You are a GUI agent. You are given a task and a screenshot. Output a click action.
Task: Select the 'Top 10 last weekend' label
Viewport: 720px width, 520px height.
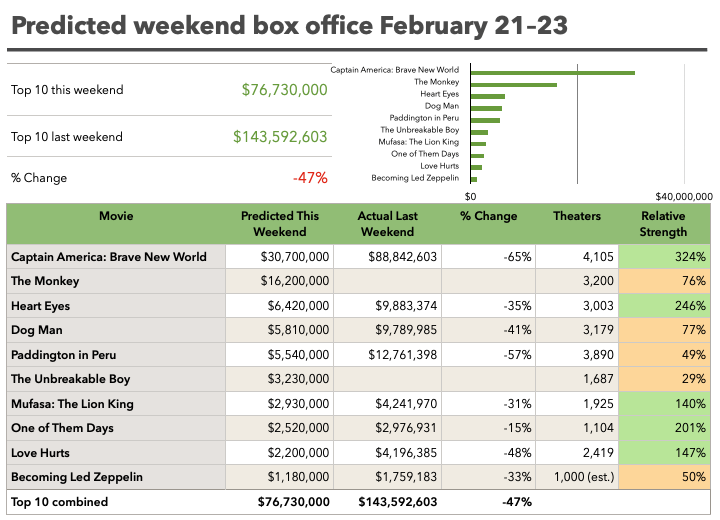point(67,136)
